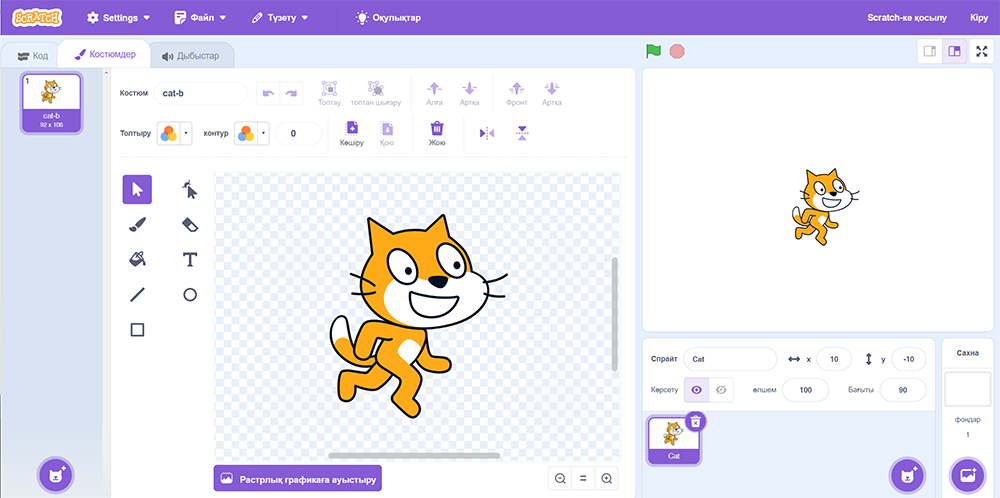Click the green flag to start
This screenshot has height=498, width=1000.
(653, 51)
